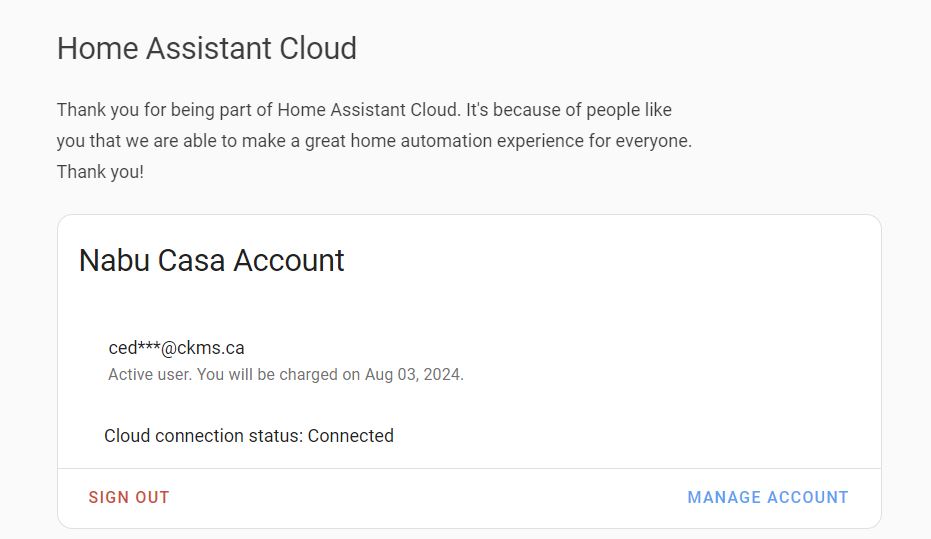The width and height of the screenshot is (931, 539).
Task: Click the Nabu Casa Account card title
Action: (x=211, y=260)
